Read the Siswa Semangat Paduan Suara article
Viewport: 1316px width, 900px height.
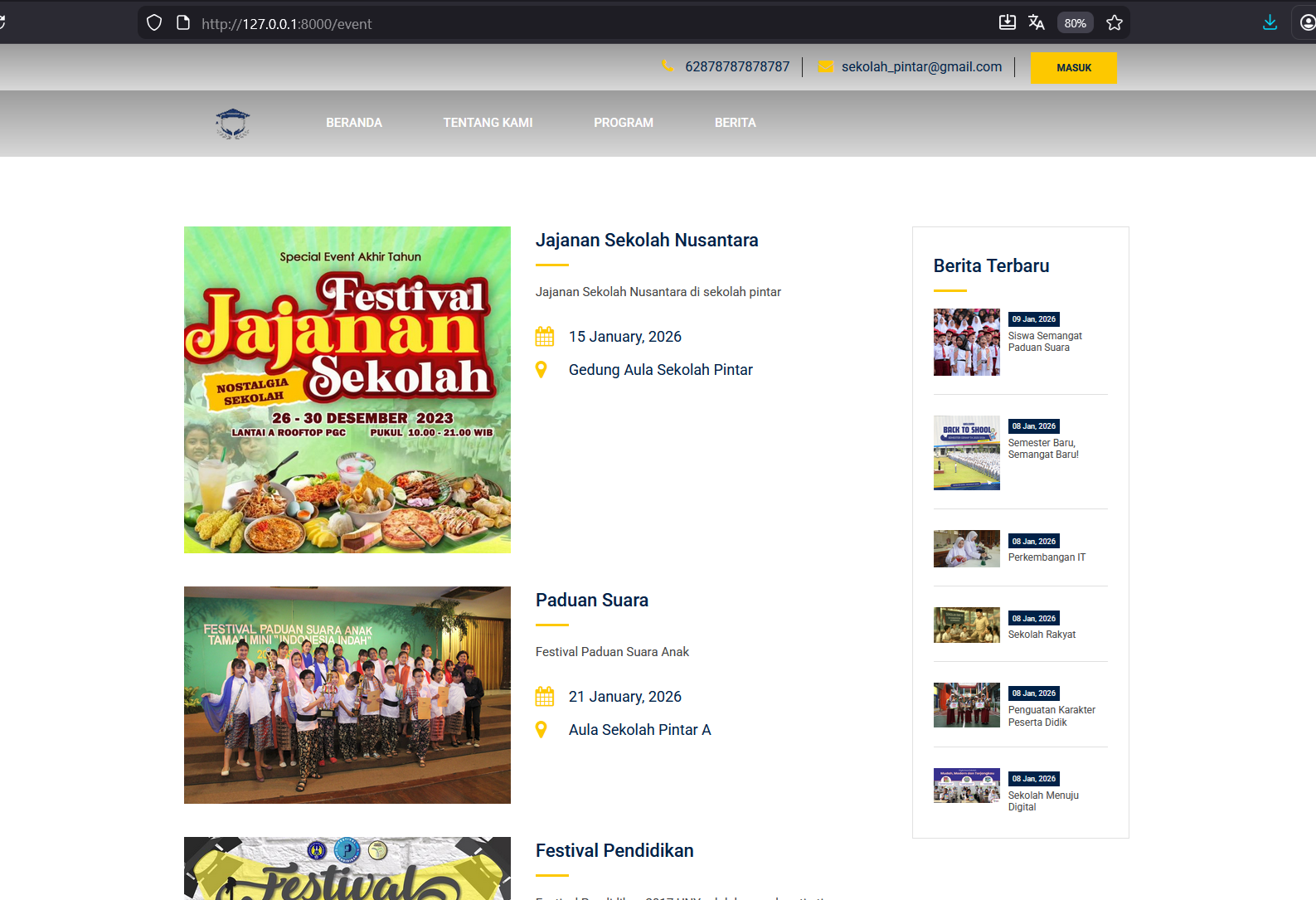tap(1045, 342)
